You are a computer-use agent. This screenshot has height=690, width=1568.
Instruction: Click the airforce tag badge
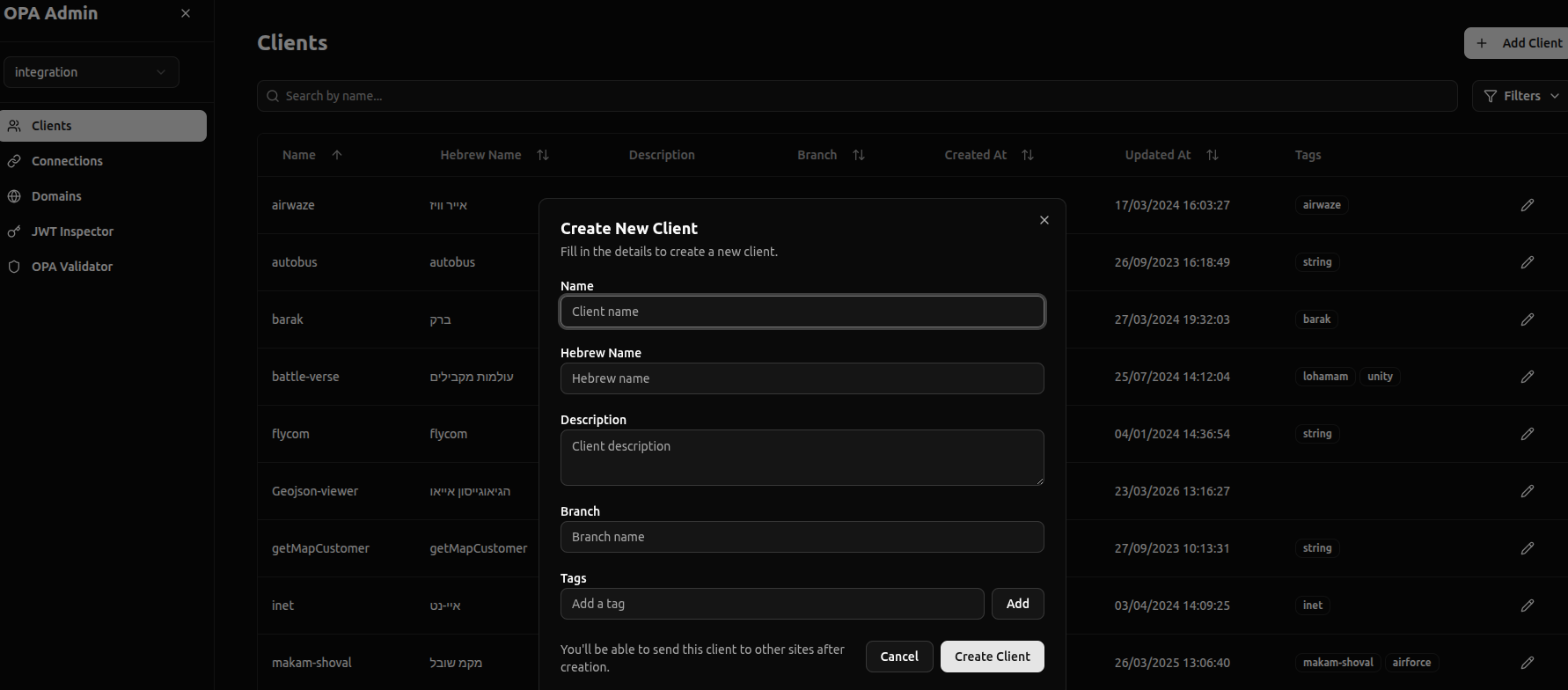[1411, 663]
